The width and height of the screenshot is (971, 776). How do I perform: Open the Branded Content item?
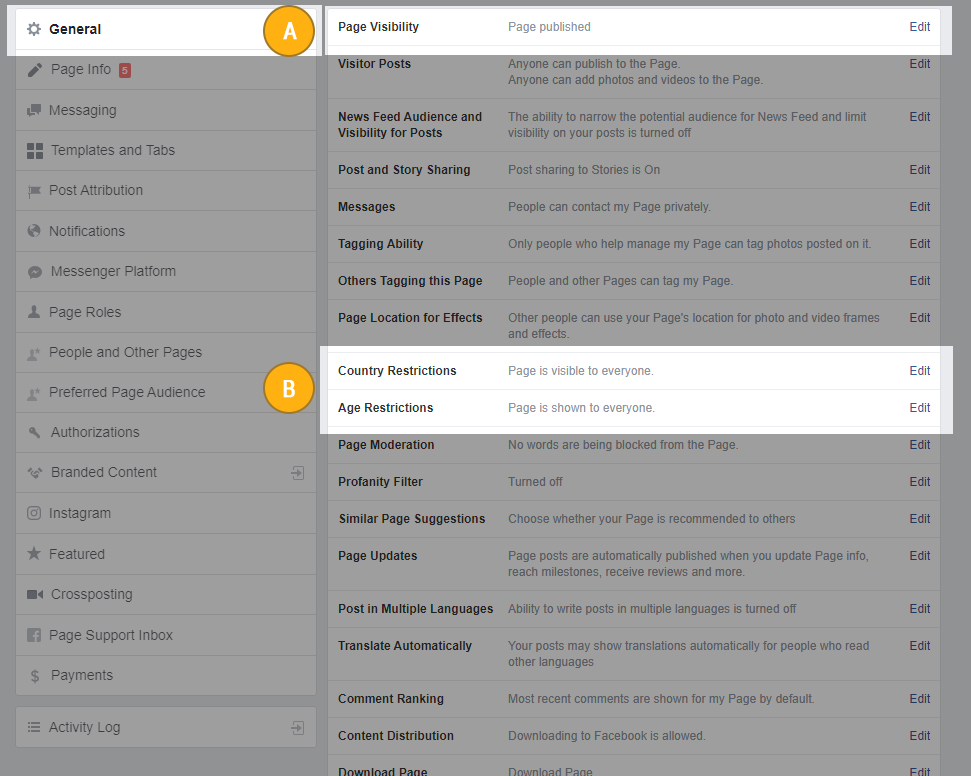coord(166,473)
